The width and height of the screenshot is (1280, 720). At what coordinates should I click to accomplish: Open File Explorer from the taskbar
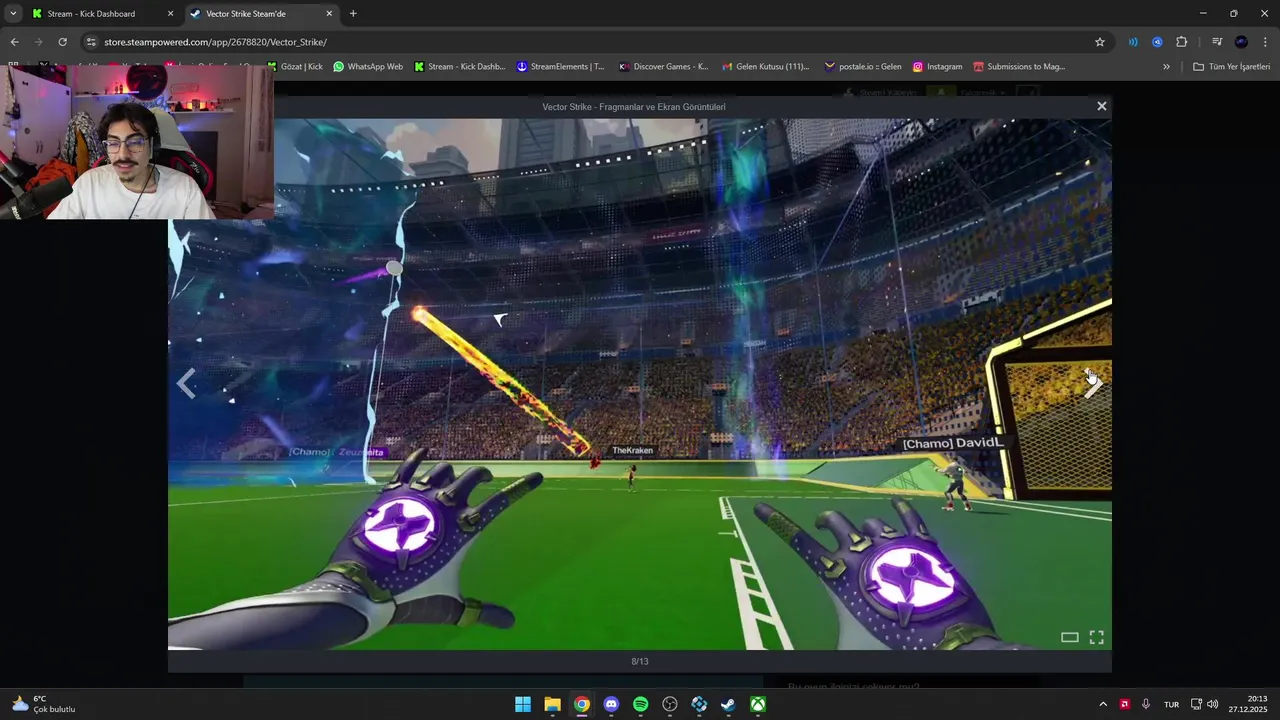click(x=552, y=704)
